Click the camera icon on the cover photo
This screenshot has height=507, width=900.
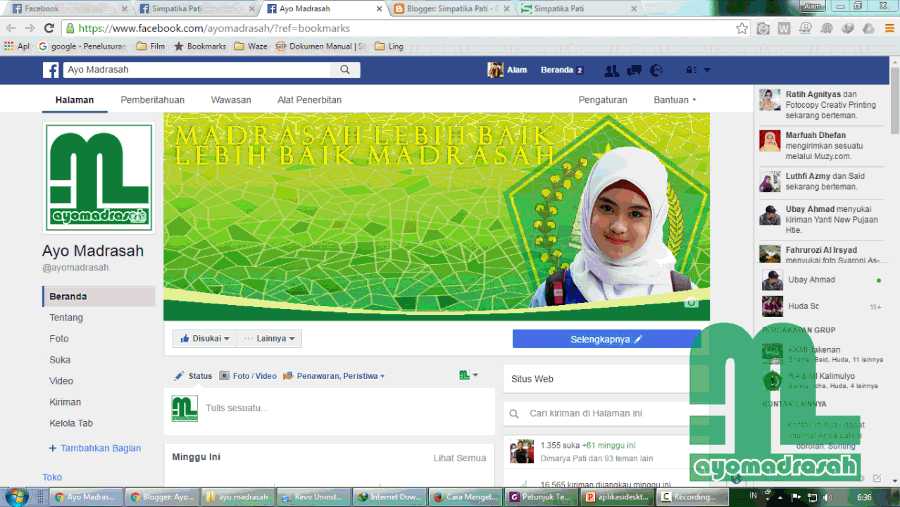[x=692, y=302]
